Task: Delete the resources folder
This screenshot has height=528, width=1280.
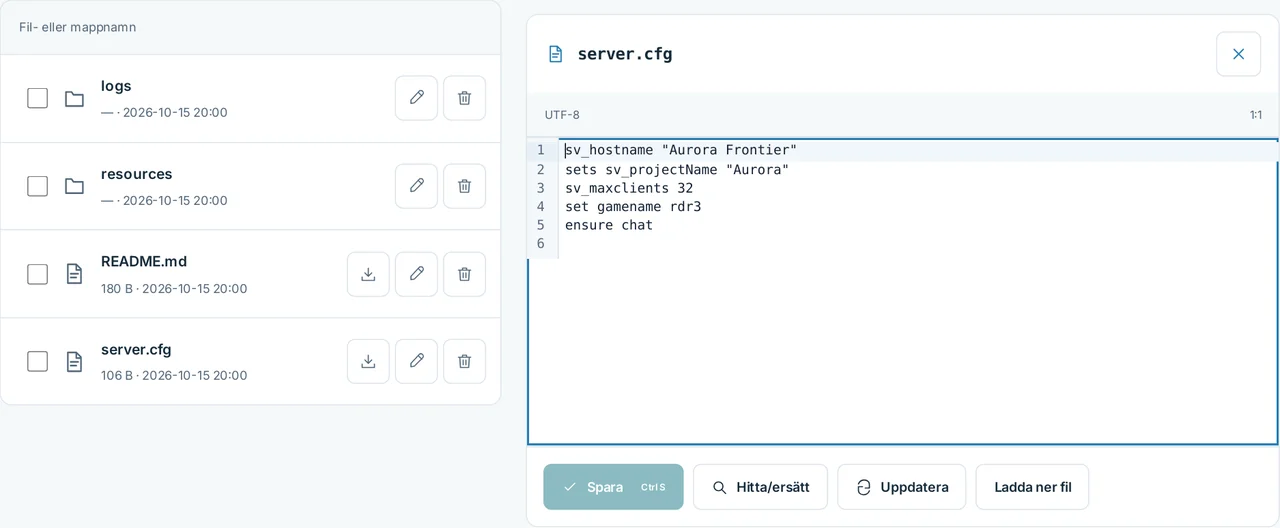Action: click(464, 186)
